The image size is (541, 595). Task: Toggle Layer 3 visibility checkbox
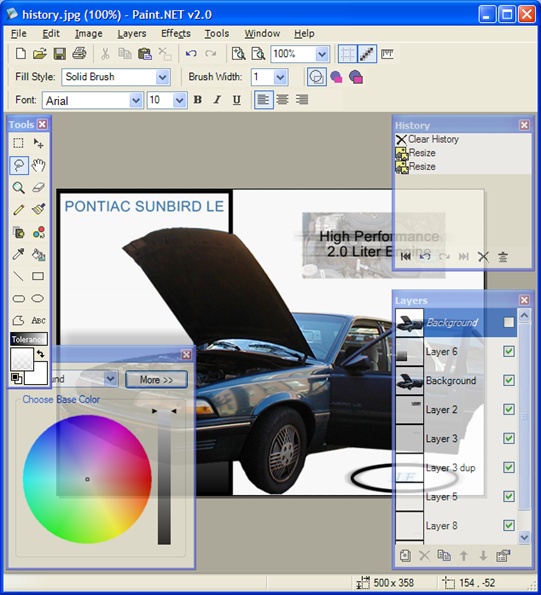pos(509,438)
